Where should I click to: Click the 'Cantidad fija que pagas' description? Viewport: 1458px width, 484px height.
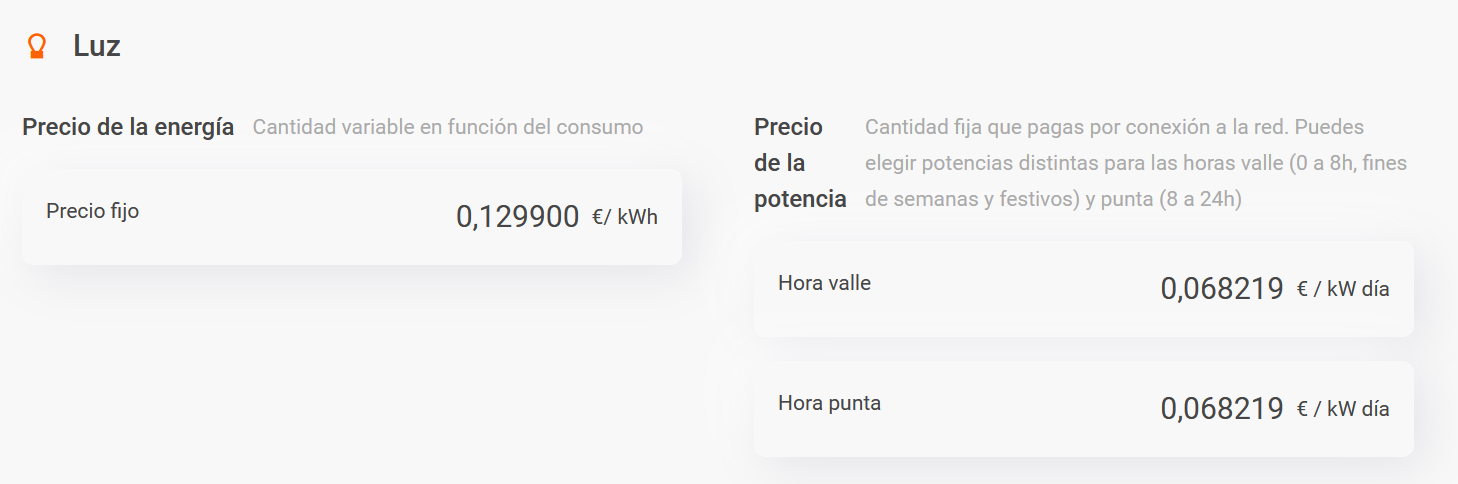[x=1136, y=163]
